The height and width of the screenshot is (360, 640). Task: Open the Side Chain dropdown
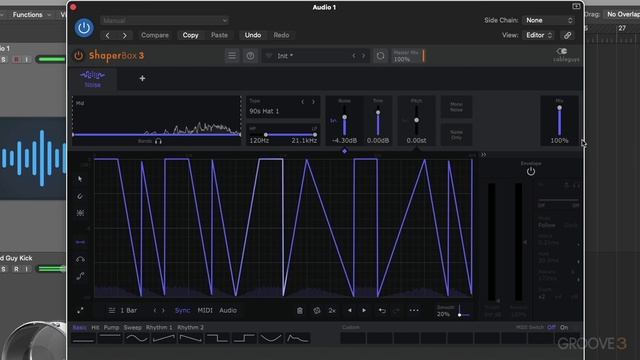pos(548,20)
